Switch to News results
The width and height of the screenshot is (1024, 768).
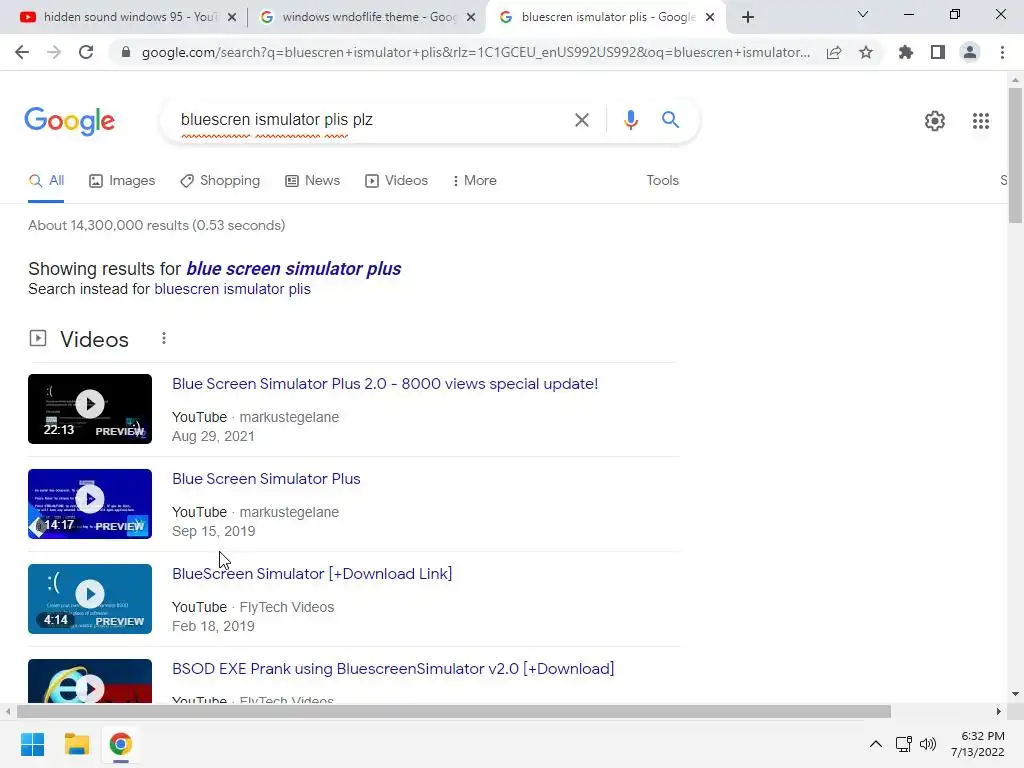coord(313,181)
